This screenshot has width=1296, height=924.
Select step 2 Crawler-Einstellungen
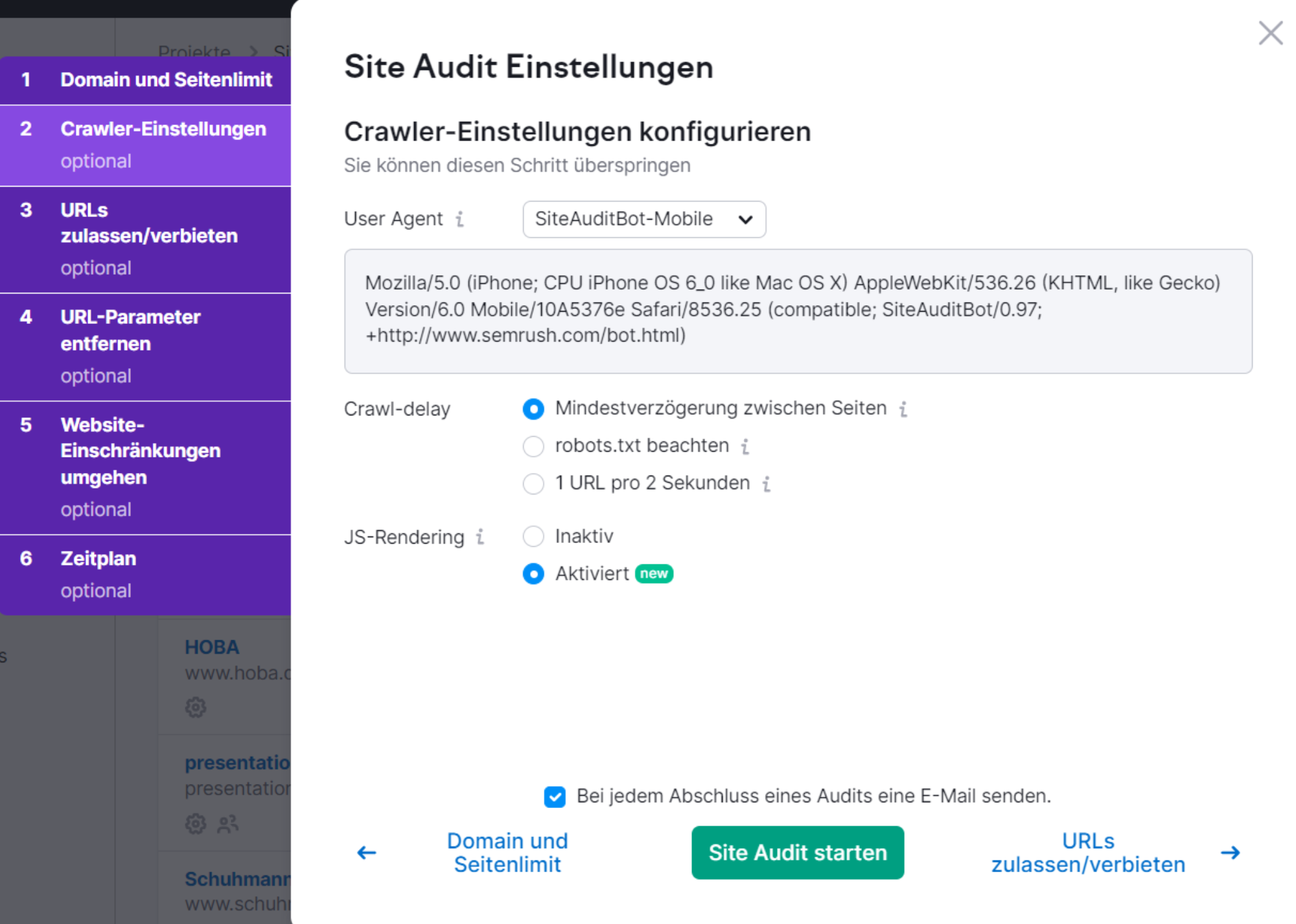click(145, 146)
